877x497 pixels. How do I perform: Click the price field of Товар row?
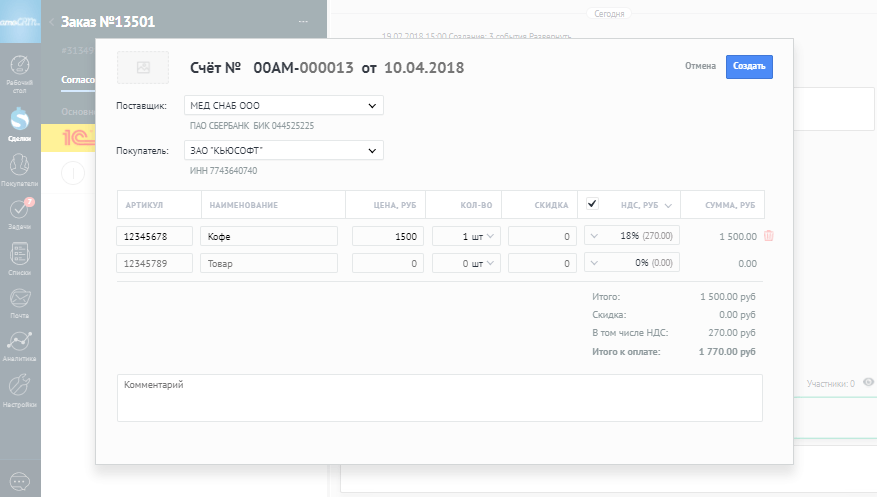tap(388, 263)
